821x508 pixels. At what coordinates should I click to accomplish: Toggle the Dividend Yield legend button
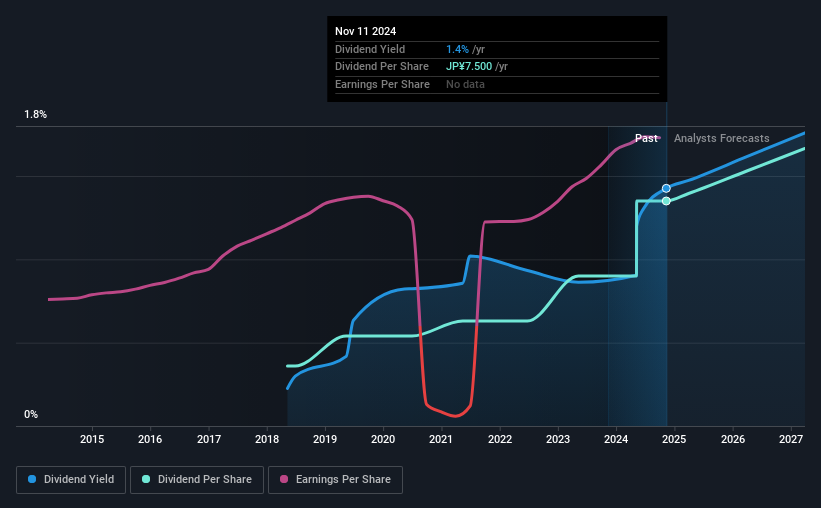coord(71,480)
